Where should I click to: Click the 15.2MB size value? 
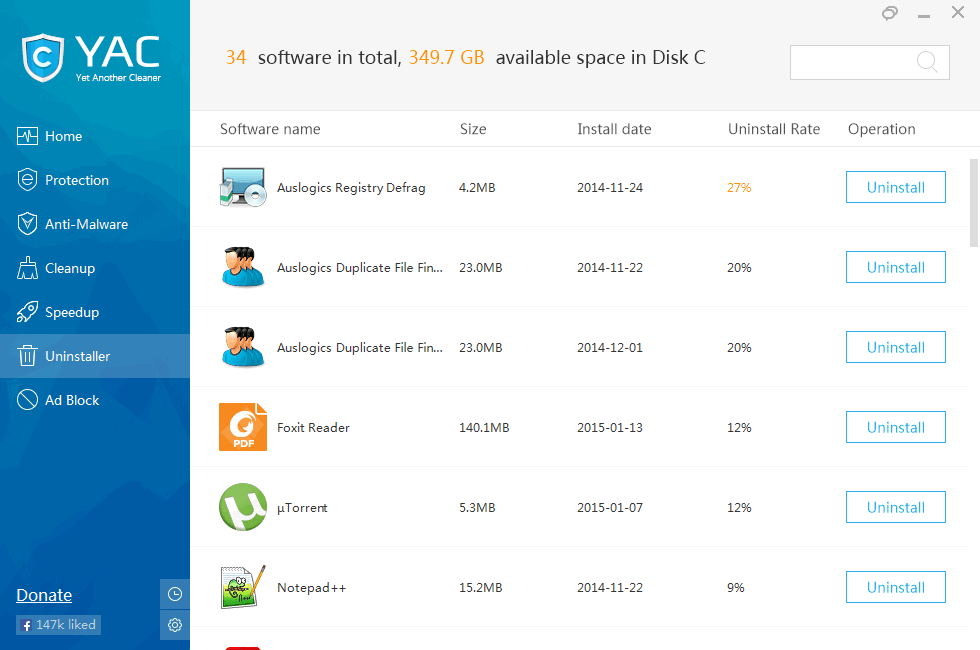click(481, 588)
